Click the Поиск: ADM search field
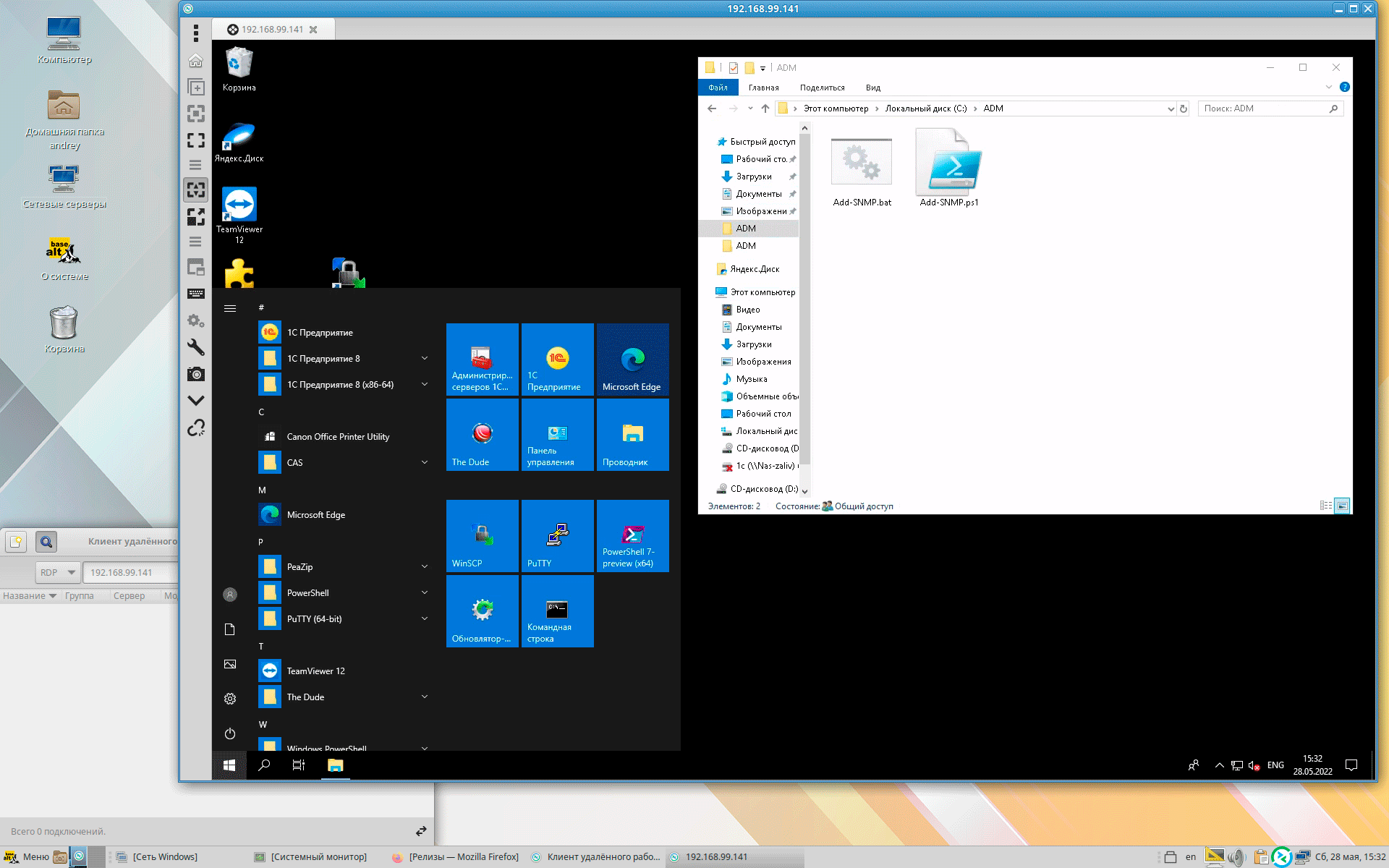 click(x=1262, y=109)
